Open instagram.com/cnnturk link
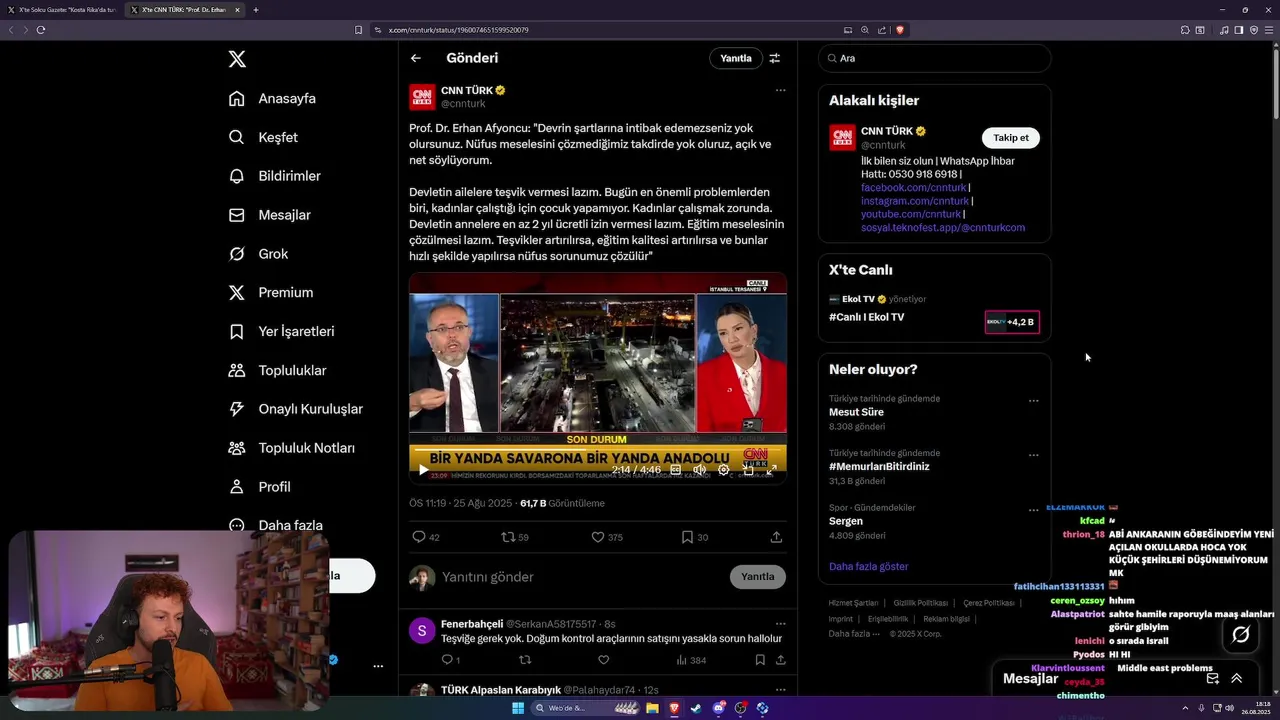Screen dimensions: 1280x720 point(915,201)
